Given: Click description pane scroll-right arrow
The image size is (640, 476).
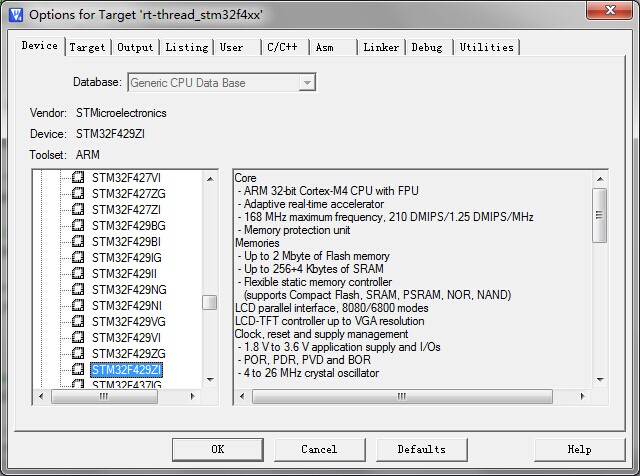Looking at the screenshot, I should pos(582,396).
